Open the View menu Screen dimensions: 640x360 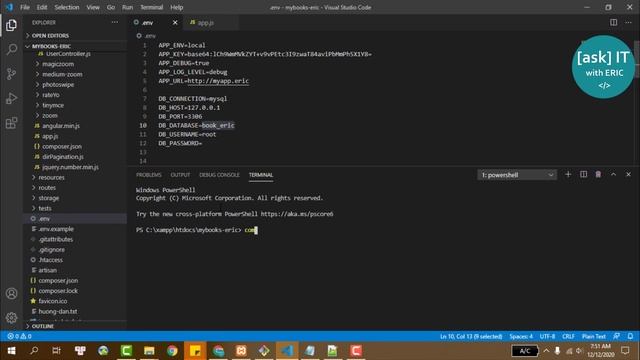coord(93,7)
